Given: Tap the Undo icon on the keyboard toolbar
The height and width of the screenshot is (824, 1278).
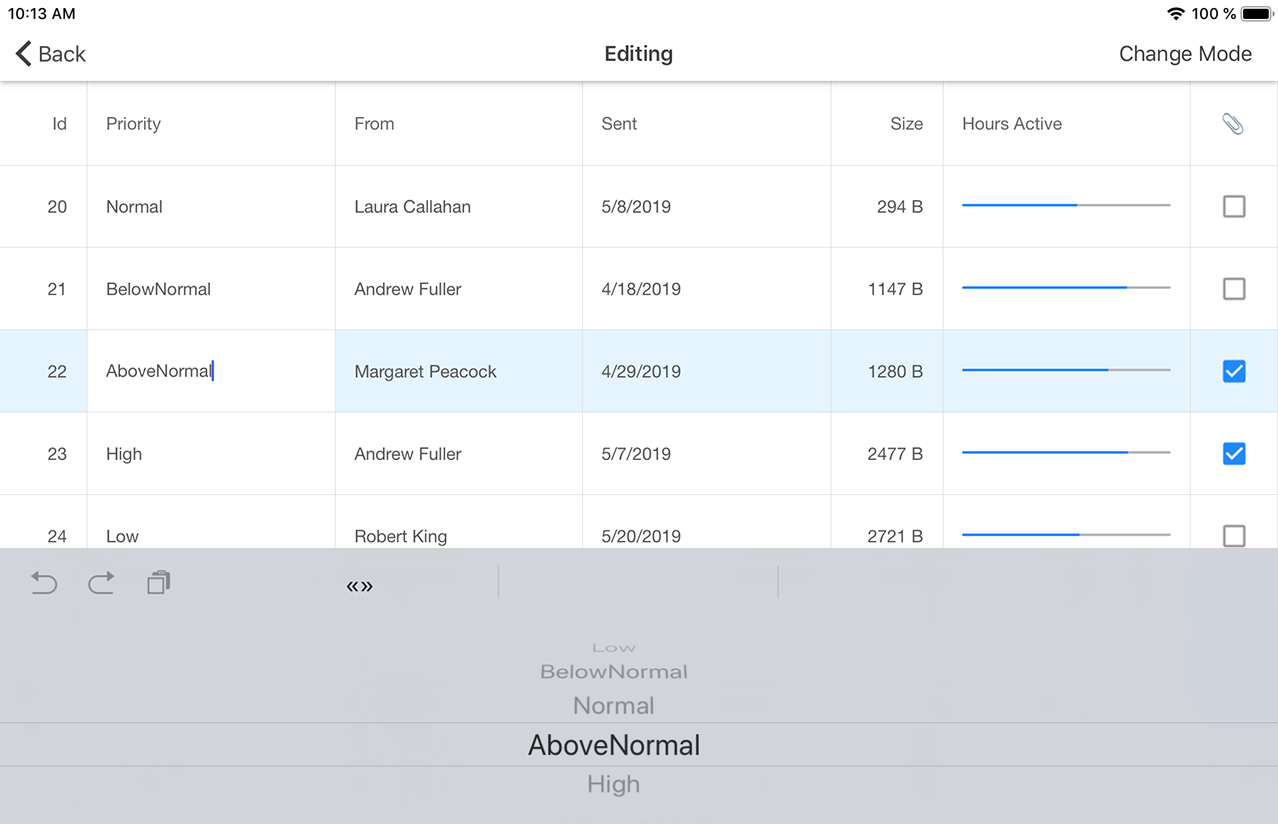Looking at the screenshot, I should pyautogui.click(x=44, y=583).
